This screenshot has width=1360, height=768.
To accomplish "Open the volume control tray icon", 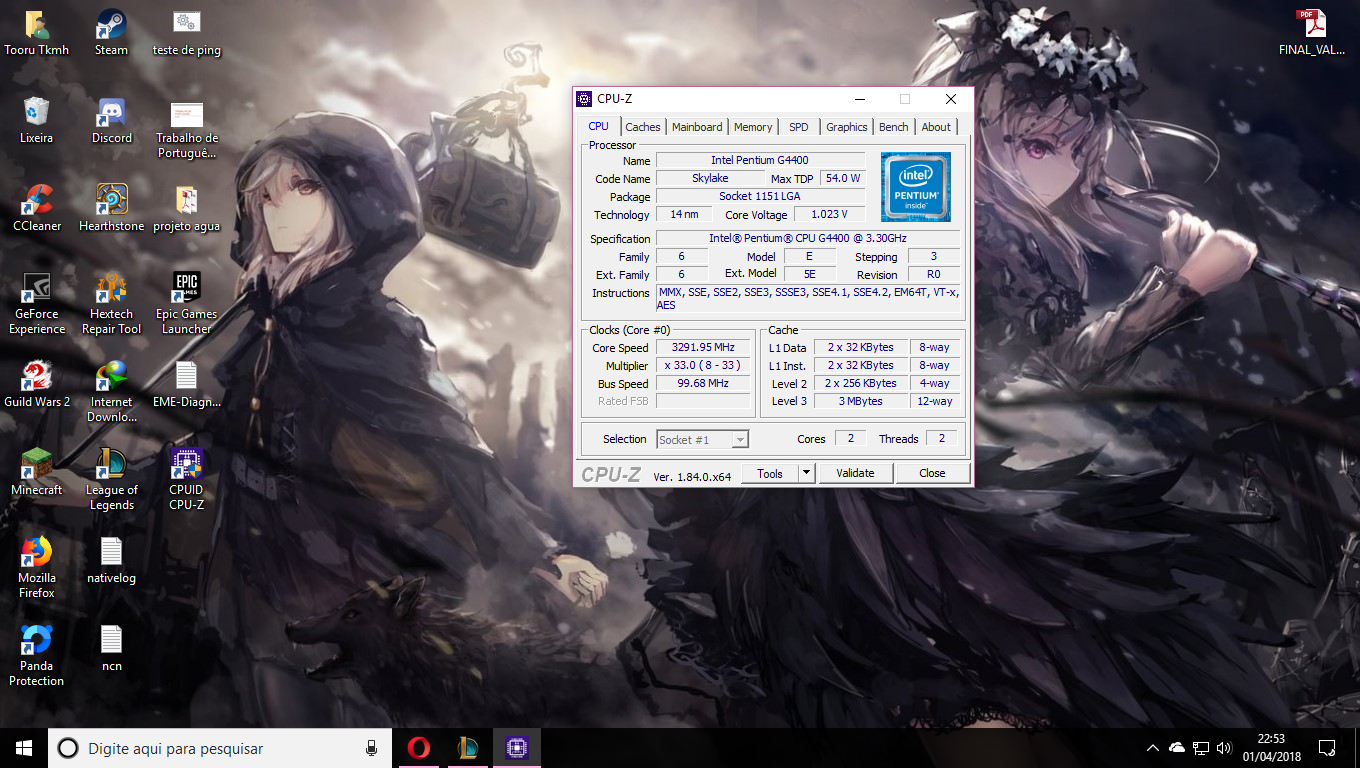I will pyautogui.click(x=1224, y=748).
